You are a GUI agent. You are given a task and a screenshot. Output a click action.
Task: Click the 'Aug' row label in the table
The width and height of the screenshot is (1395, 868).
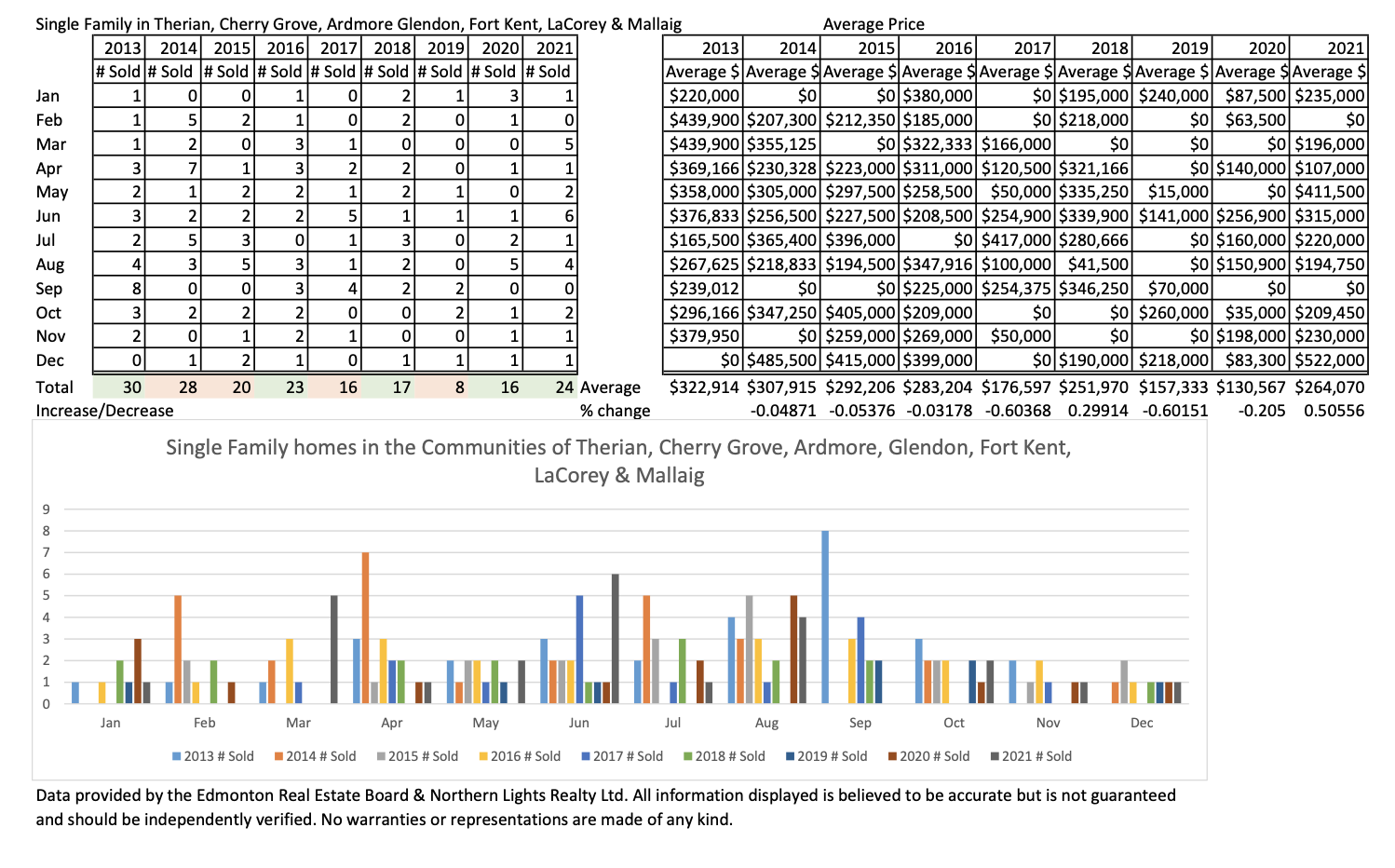[49, 264]
